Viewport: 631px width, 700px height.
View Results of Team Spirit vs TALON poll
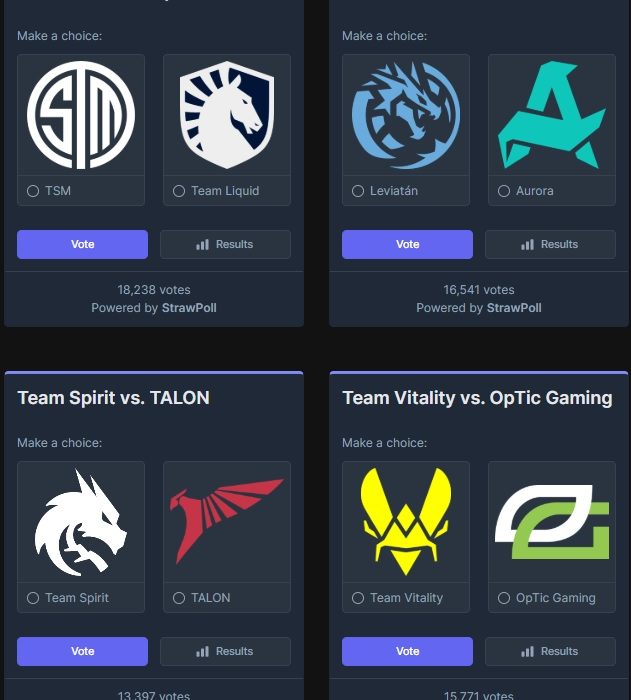click(226, 651)
